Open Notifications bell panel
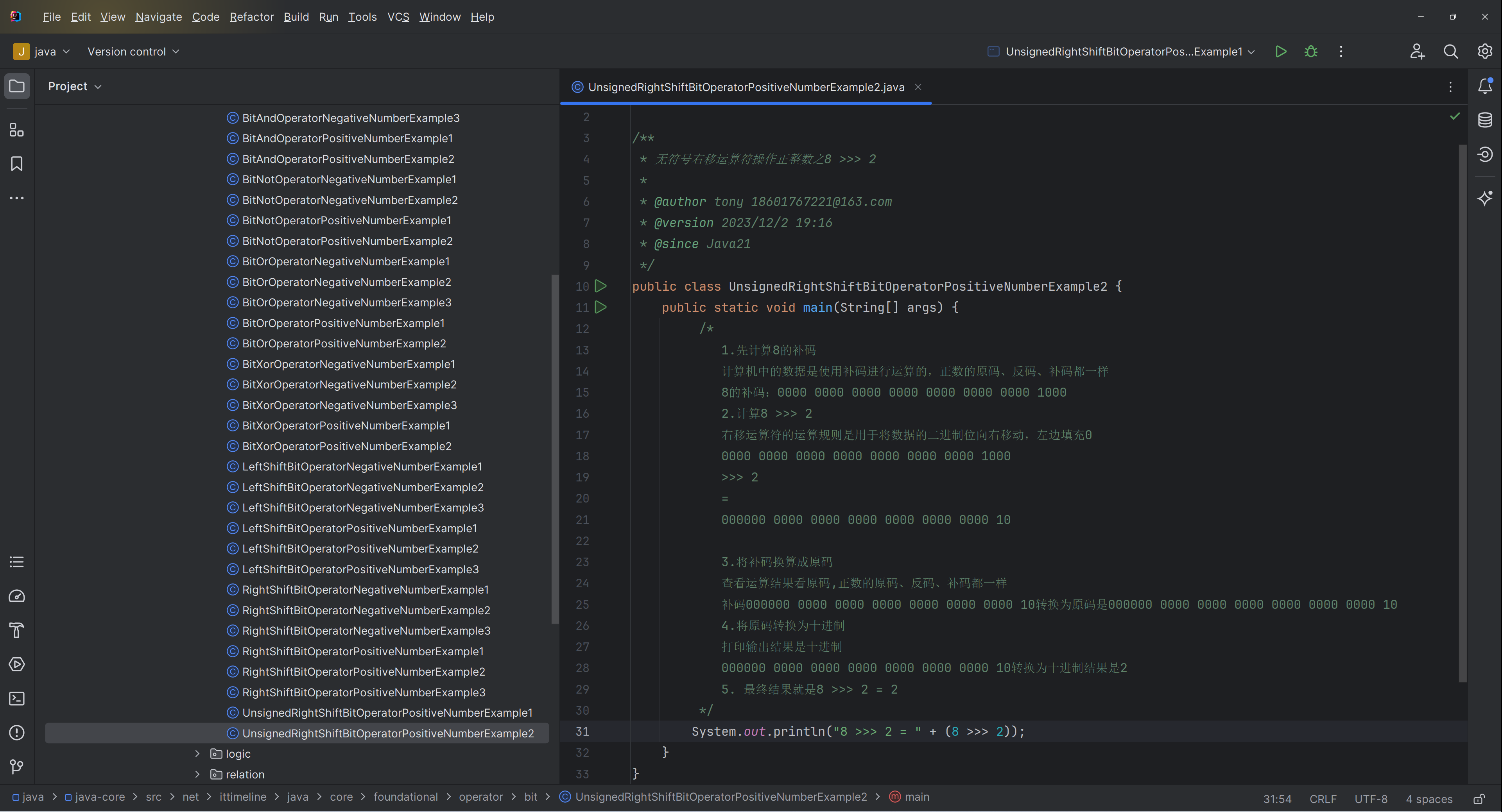This screenshot has height=812, width=1502. (x=1484, y=86)
